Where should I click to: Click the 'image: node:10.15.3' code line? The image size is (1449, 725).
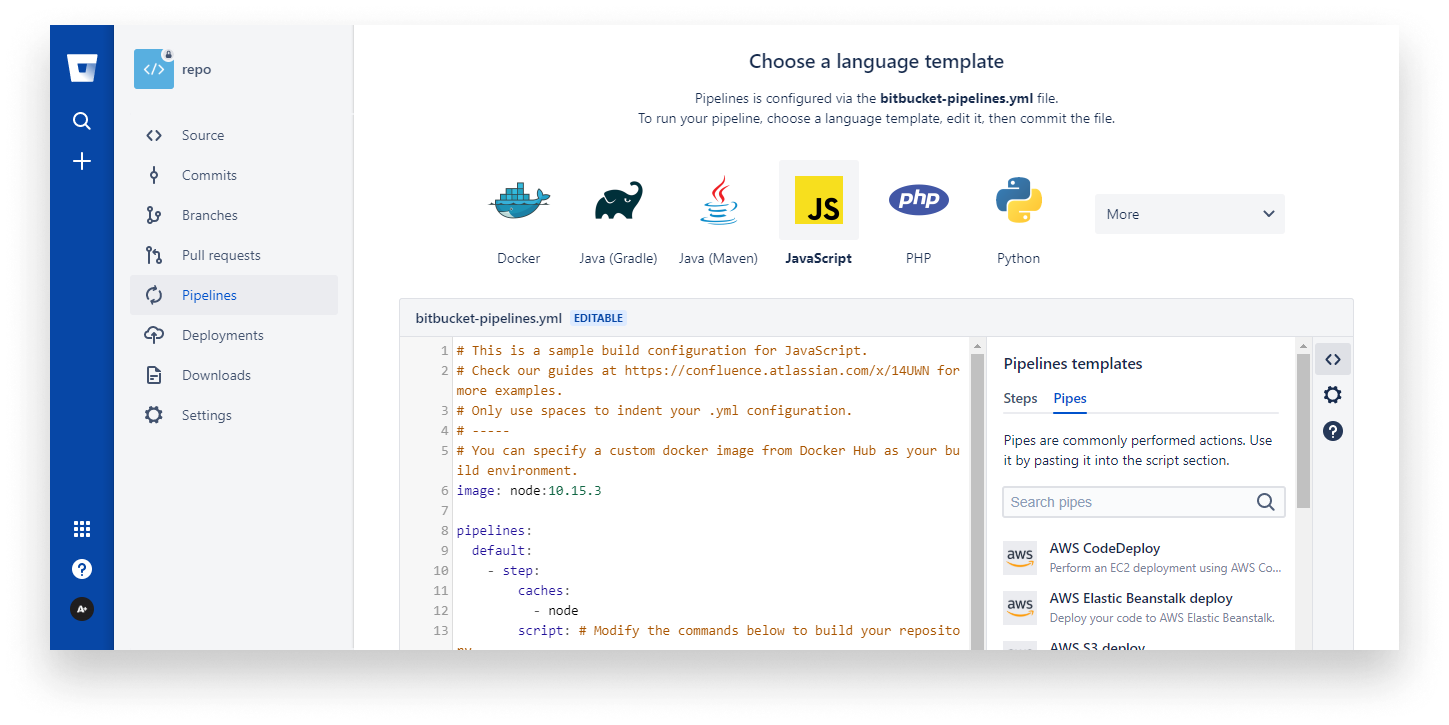pos(529,491)
